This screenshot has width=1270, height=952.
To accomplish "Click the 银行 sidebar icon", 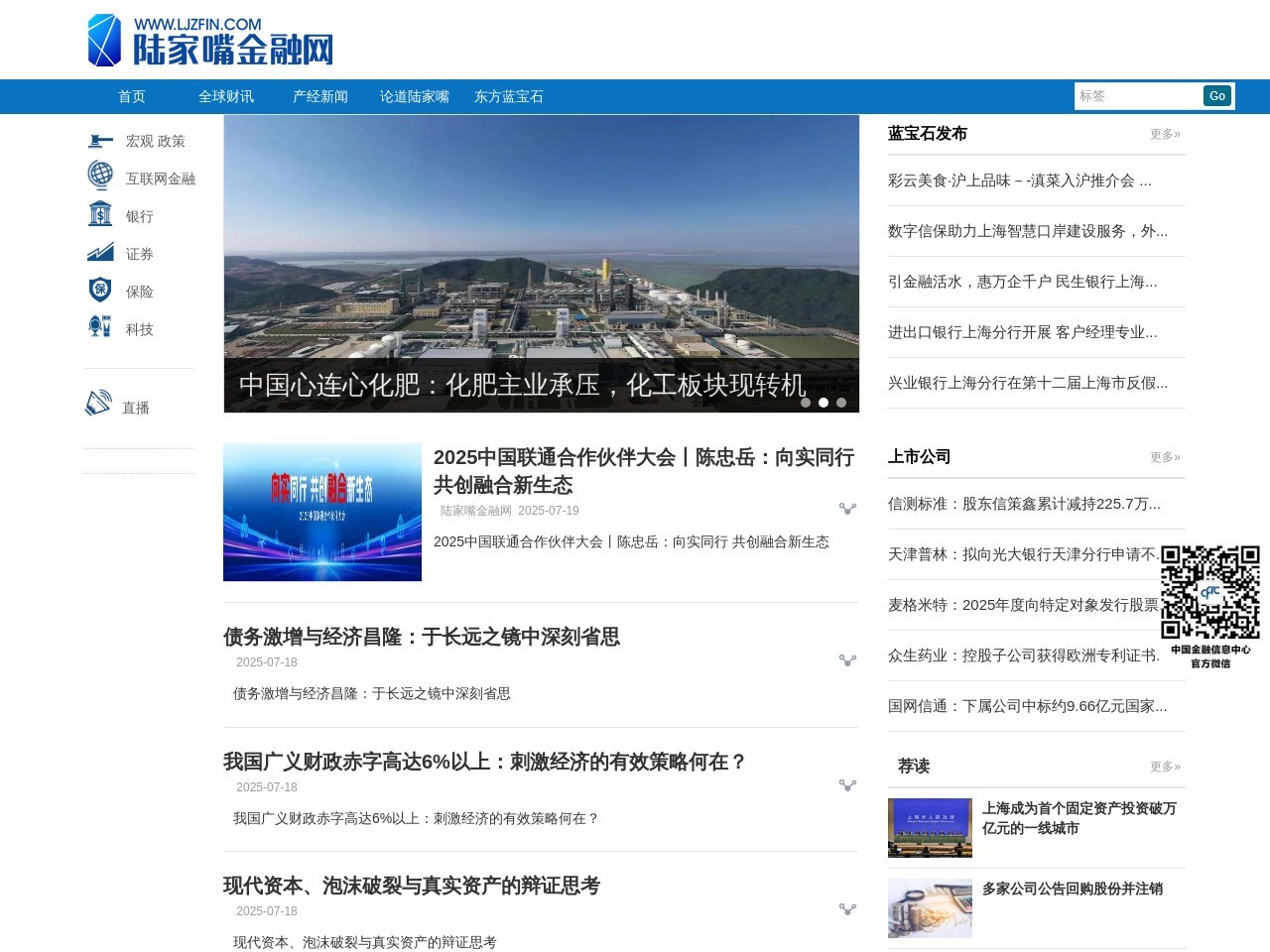I will [x=101, y=214].
